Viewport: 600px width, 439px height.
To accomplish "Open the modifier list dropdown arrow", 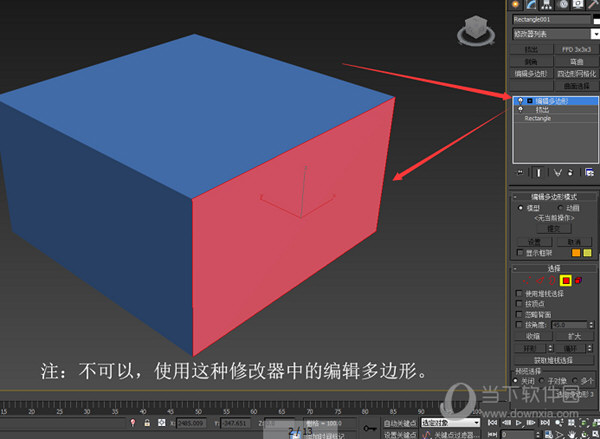I will coord(595,34).
